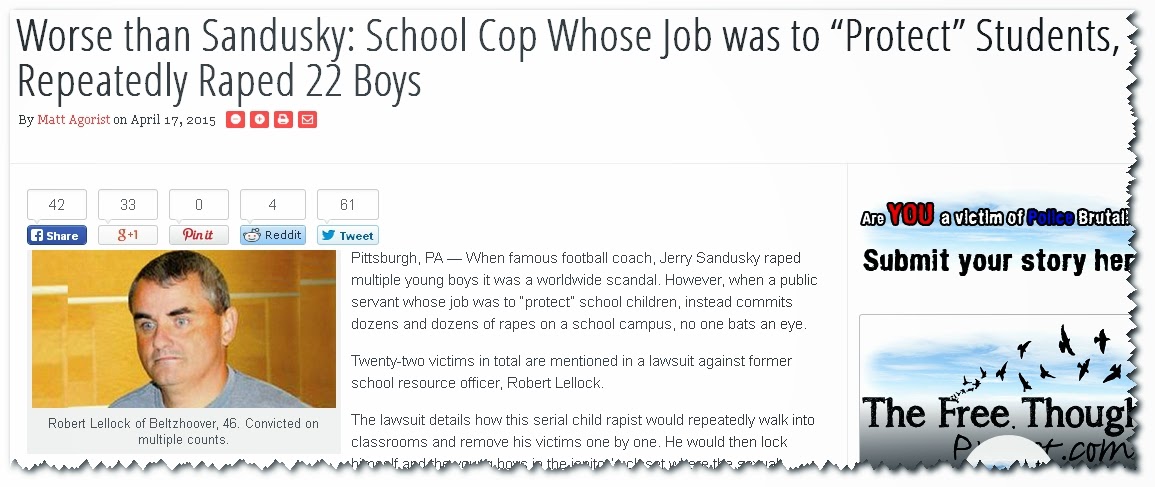This screenshot has width=1155, height=487.
Task: Print the article via the printer icon
Action: point(284,119)
